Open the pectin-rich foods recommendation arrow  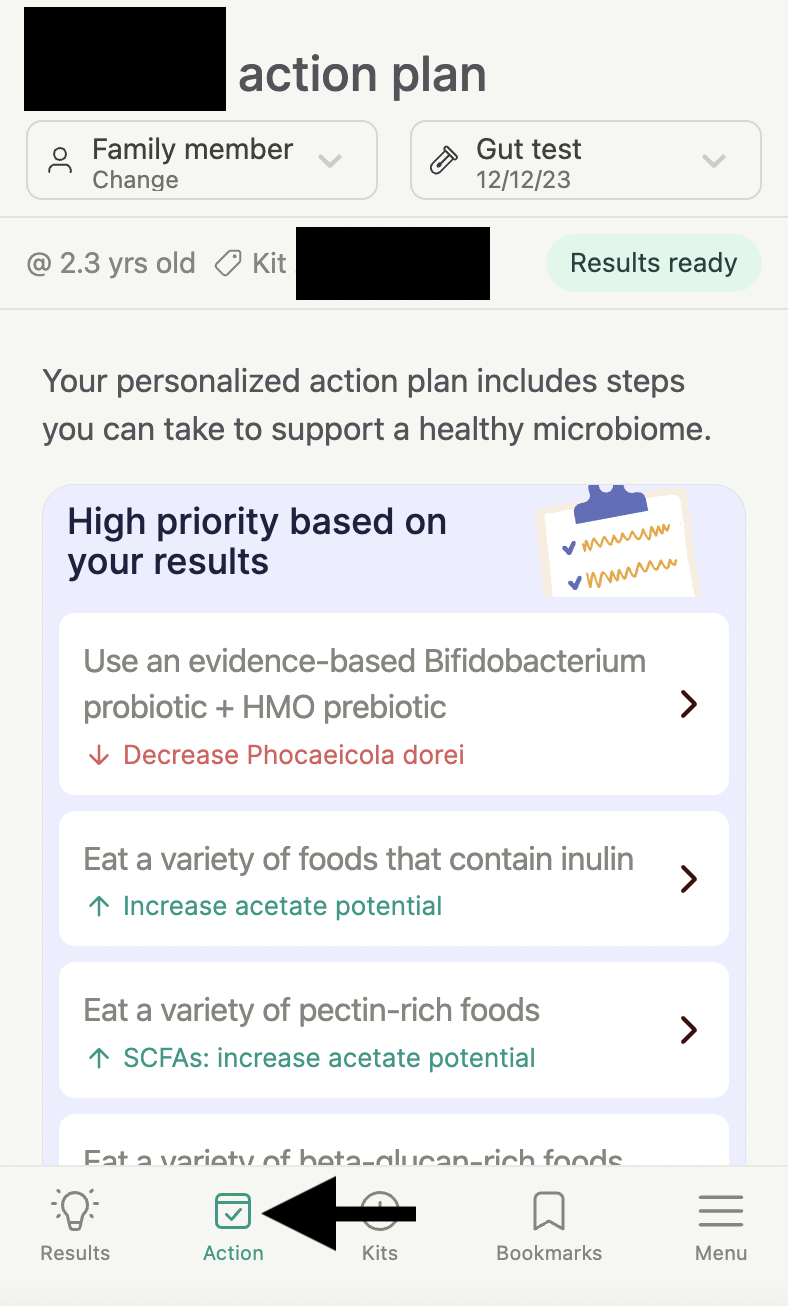point(688,1030)
